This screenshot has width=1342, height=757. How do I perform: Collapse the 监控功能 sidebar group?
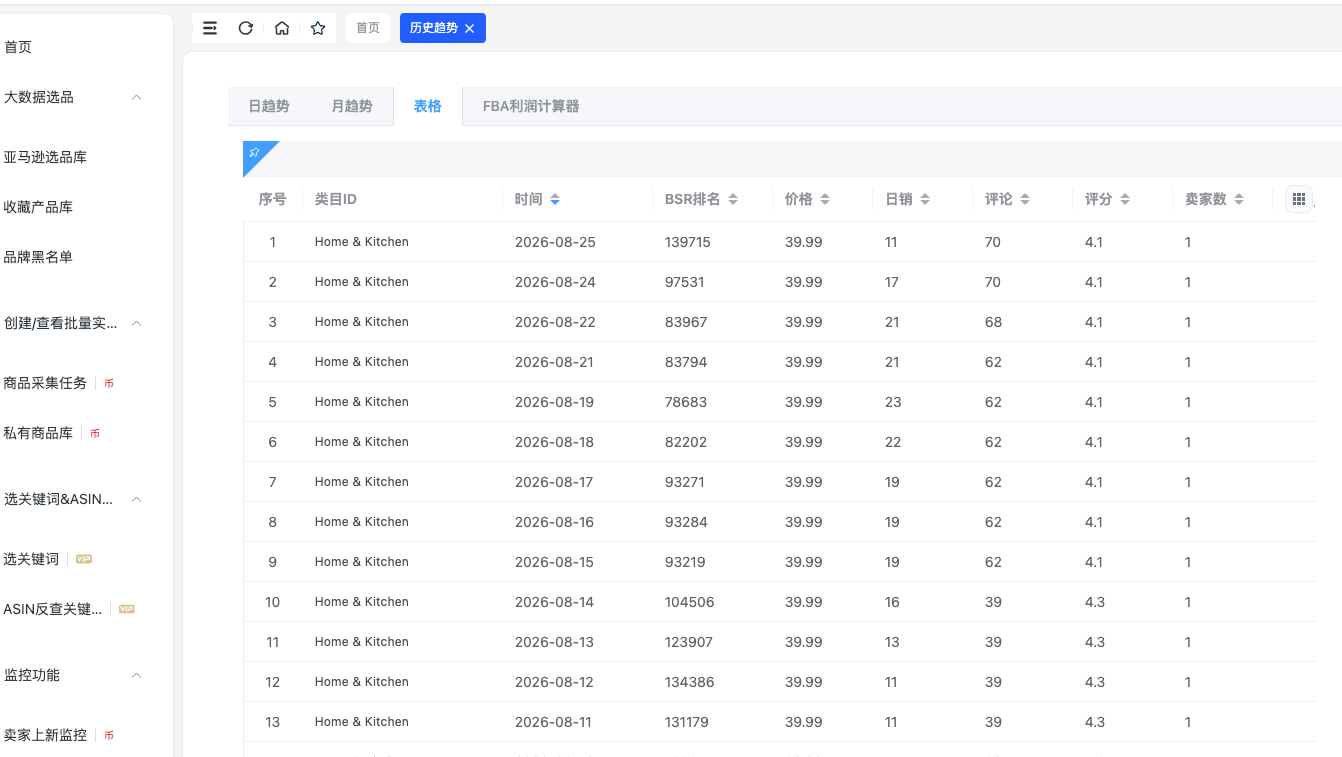(x=137, y=675)
